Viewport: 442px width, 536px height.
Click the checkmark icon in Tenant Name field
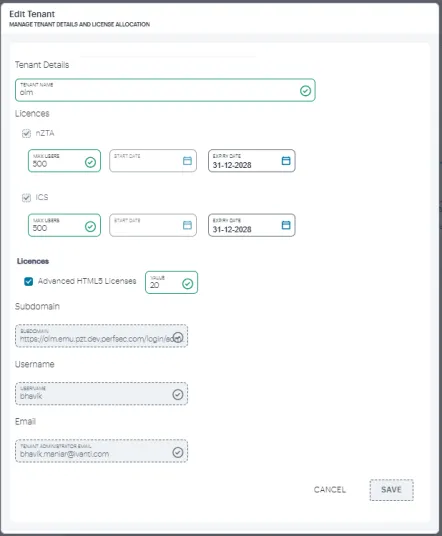tap(305, 91)
